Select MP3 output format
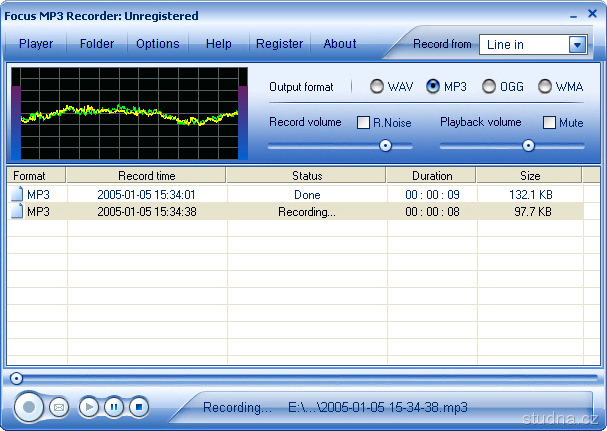Screen dimensions: 607x431 [433, 86]
